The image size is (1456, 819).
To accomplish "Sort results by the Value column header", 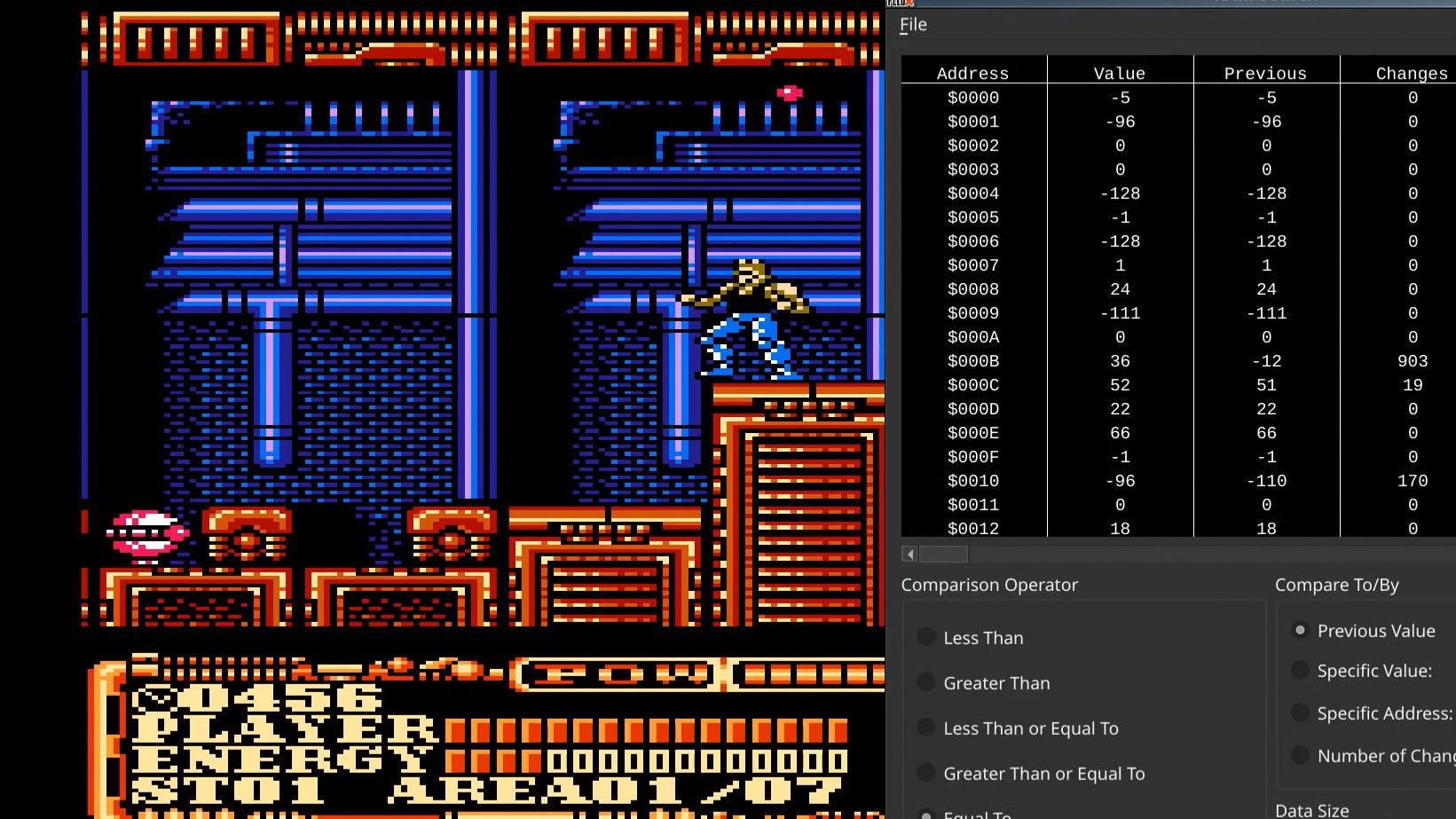I will (x=1120, y=73).
